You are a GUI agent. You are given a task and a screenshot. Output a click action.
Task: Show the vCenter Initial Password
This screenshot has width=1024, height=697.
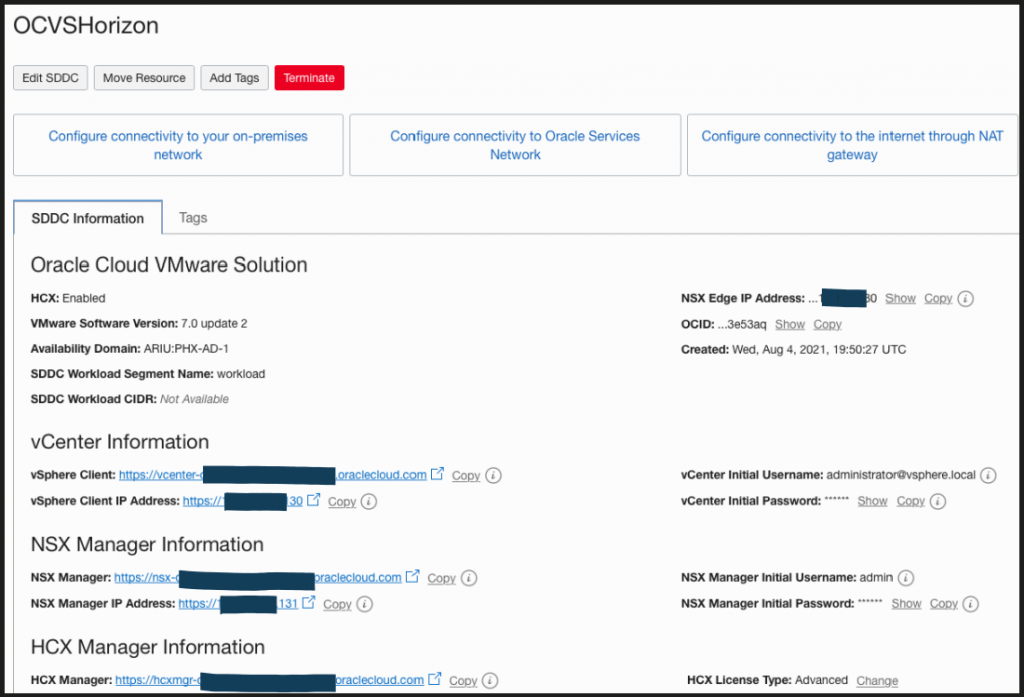point(872,501)
